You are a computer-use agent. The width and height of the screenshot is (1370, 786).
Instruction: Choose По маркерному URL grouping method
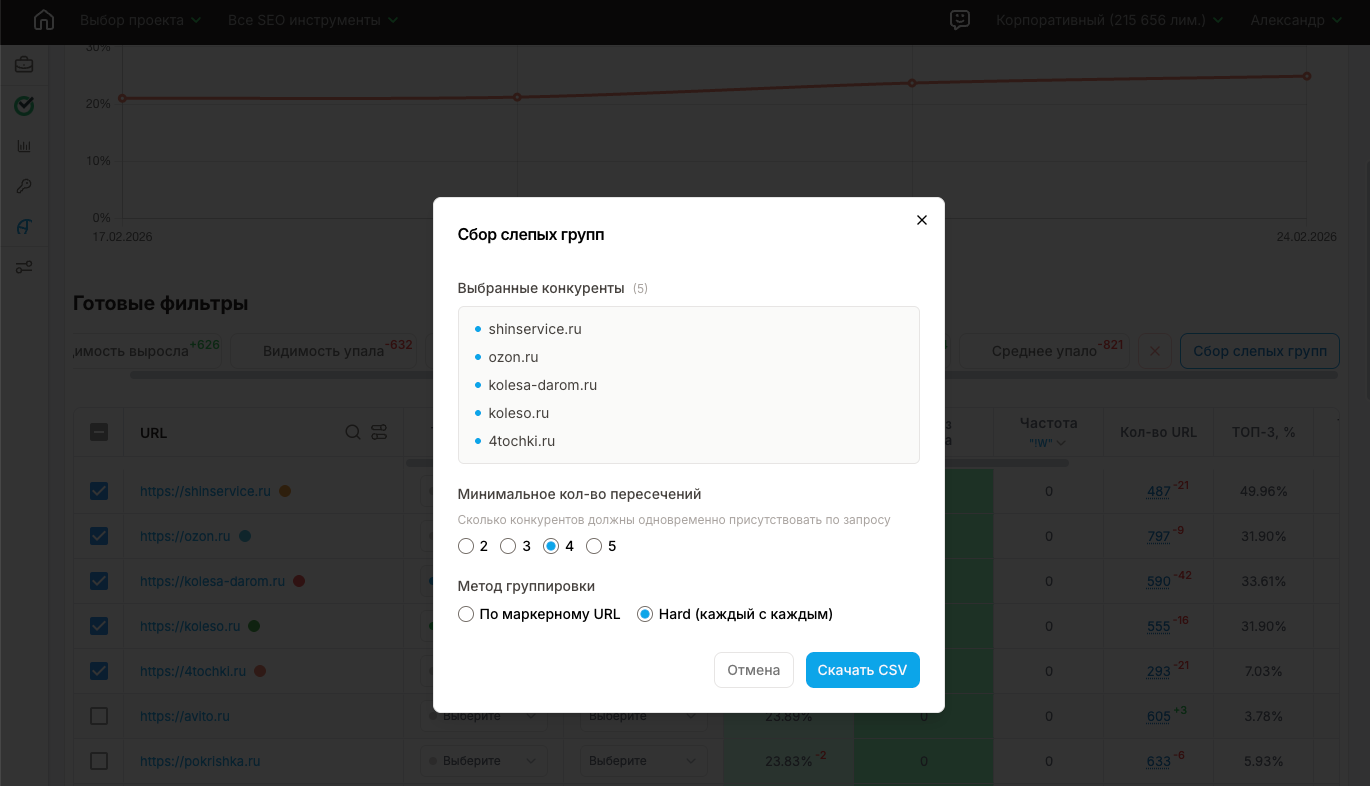tap(466, 614)
